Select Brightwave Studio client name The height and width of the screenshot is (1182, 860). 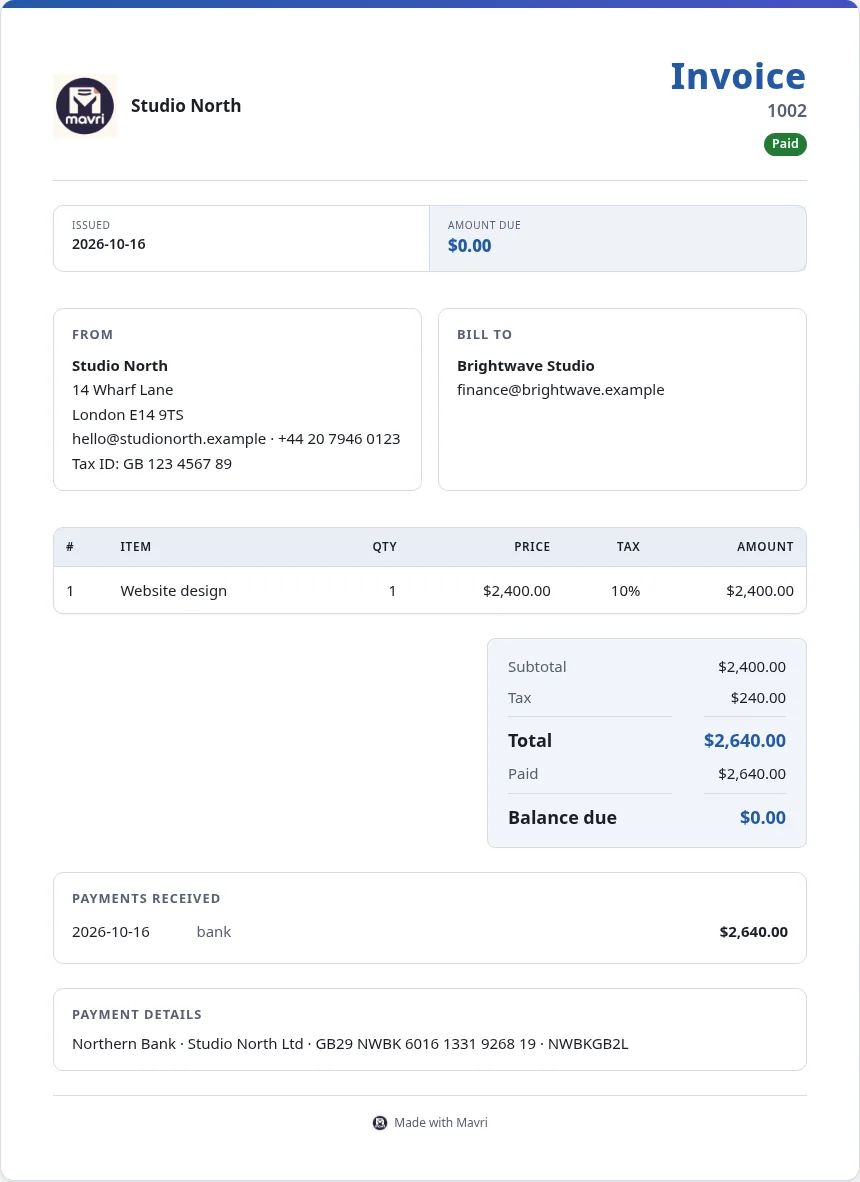526,366
